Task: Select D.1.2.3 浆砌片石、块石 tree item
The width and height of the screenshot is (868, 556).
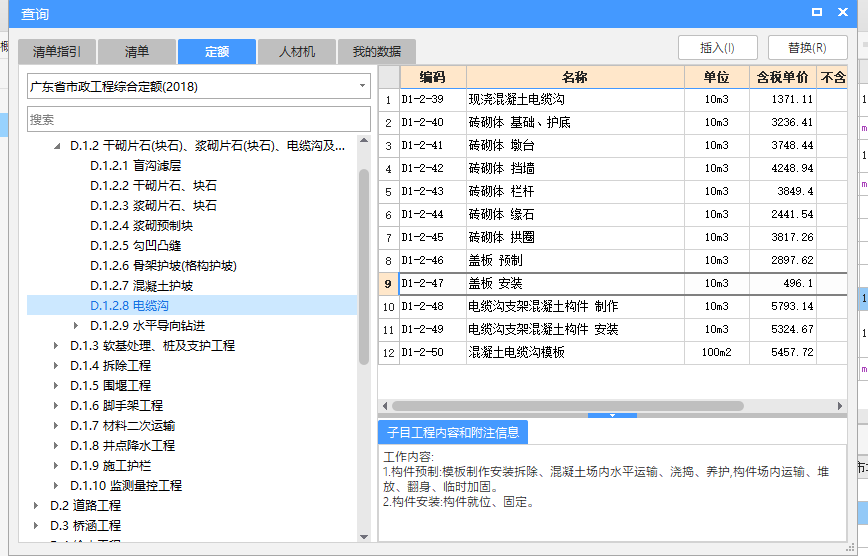Action: [x=153, y=205]
